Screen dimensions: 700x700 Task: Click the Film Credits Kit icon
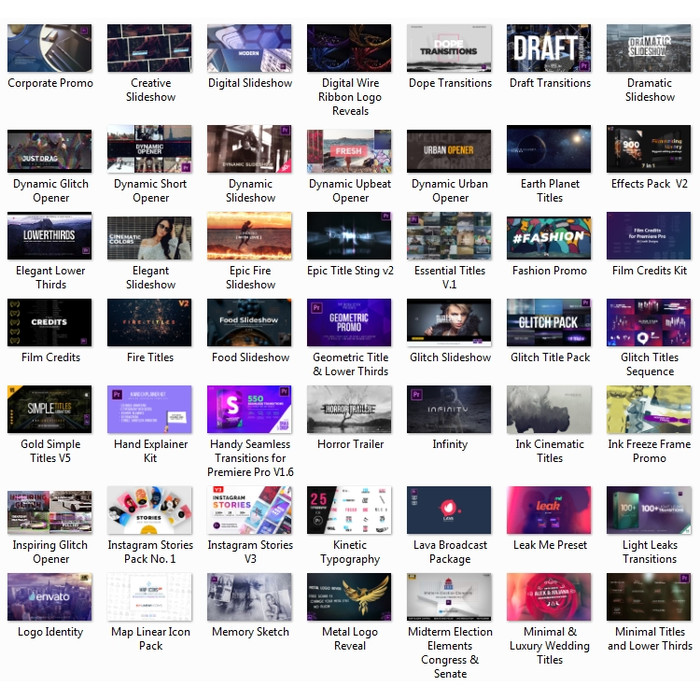(650, 236)
